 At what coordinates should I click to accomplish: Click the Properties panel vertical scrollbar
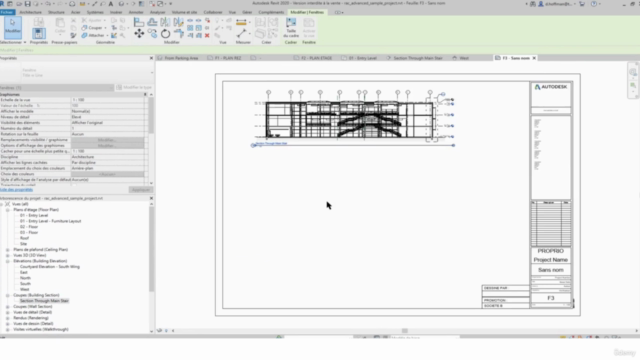(151, 116)
